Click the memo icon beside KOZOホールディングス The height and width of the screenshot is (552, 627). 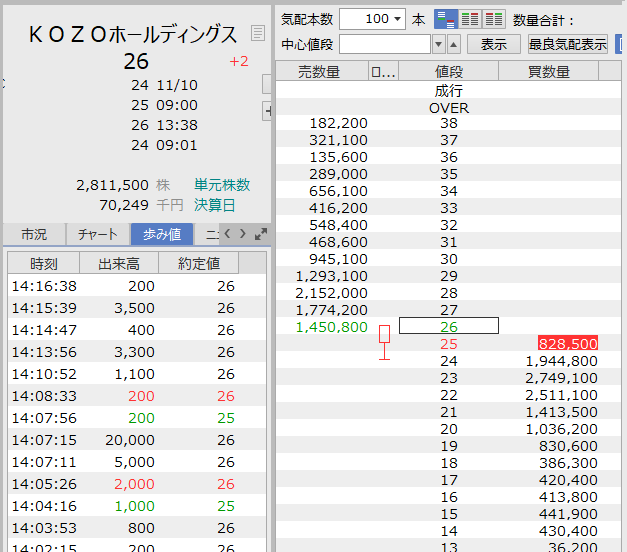tap(258, 34)
